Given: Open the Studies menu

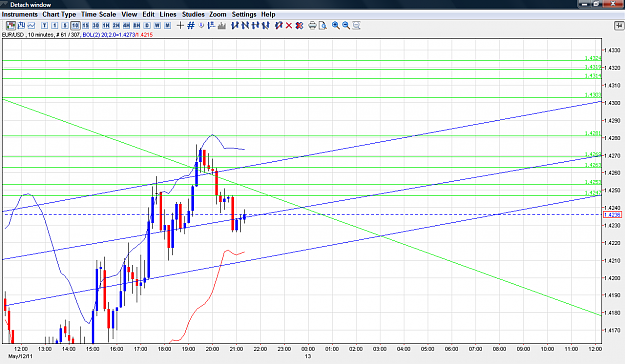Looking at the screenshot, I should coord(193,14).
